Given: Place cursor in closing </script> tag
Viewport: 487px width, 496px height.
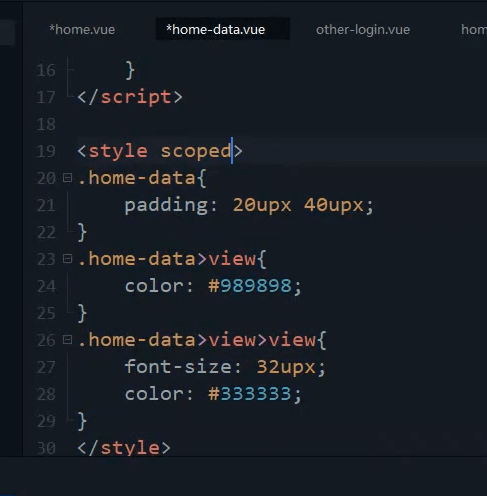Looking at the screenshot, I should [x=130, y=97].
